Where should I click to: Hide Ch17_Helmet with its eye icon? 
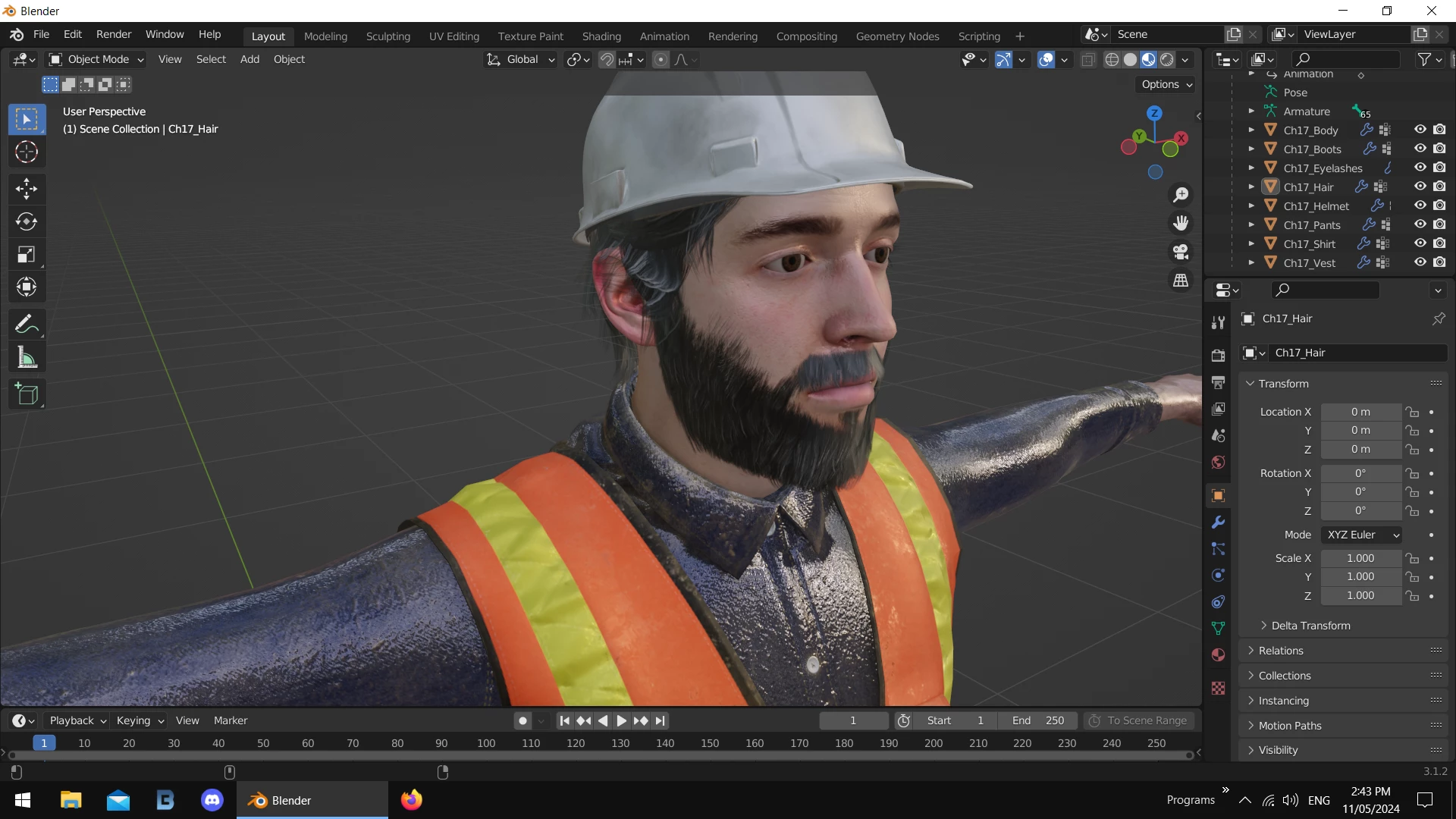click(1420, 206)
